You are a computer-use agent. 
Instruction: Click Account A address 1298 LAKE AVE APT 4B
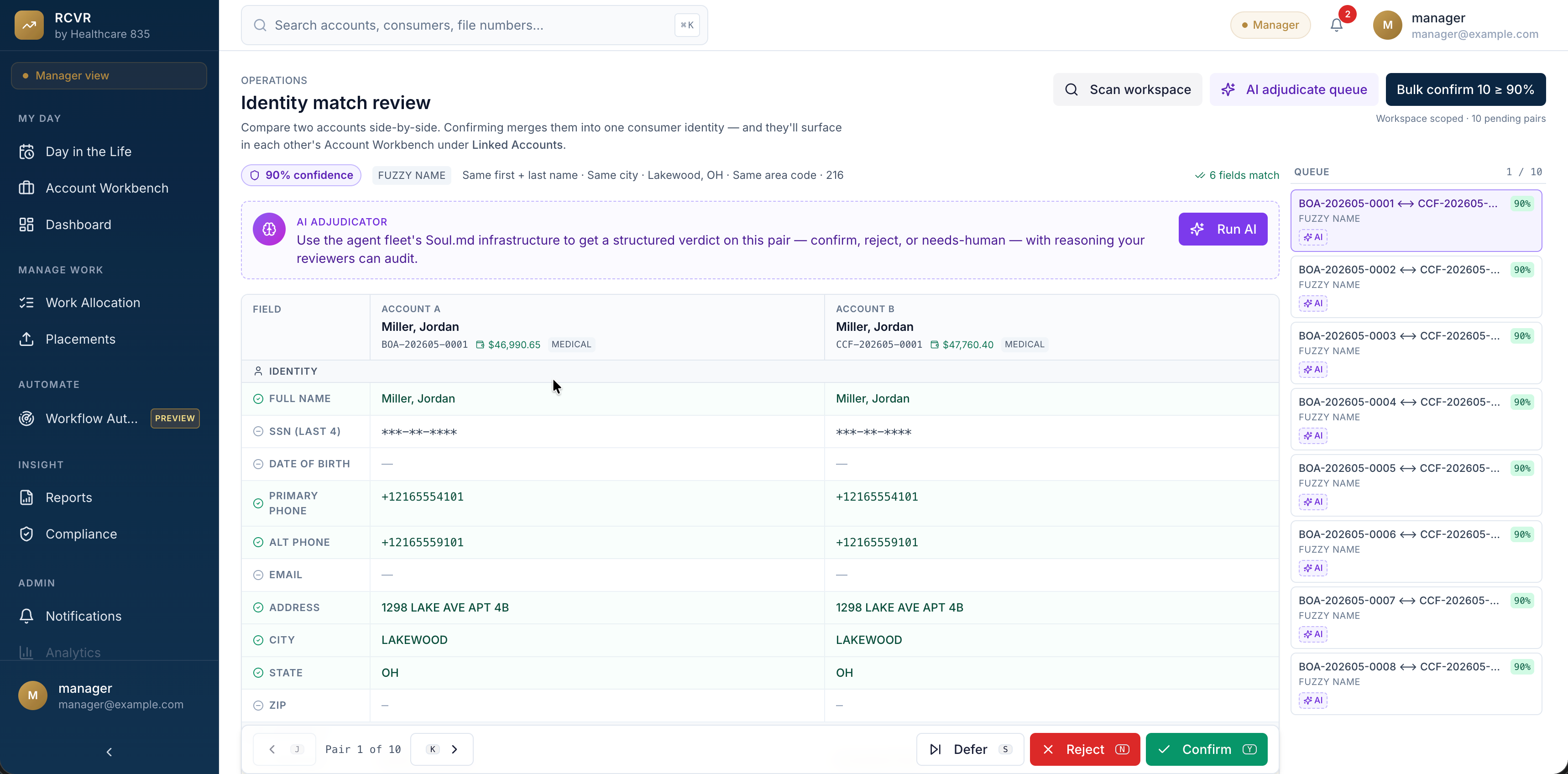point(445,607)
